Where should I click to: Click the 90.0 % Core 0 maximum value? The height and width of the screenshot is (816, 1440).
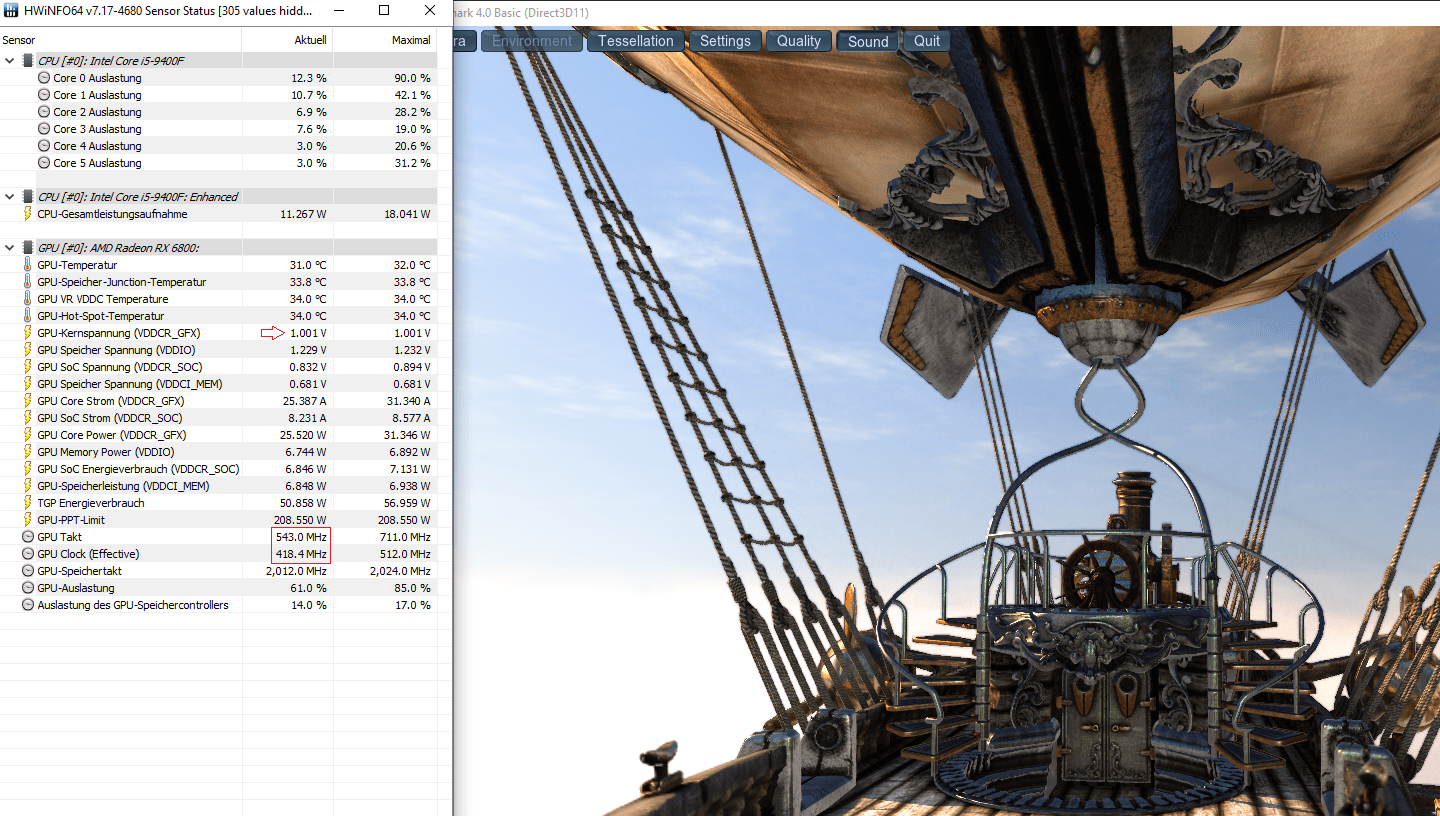[412, 78]
